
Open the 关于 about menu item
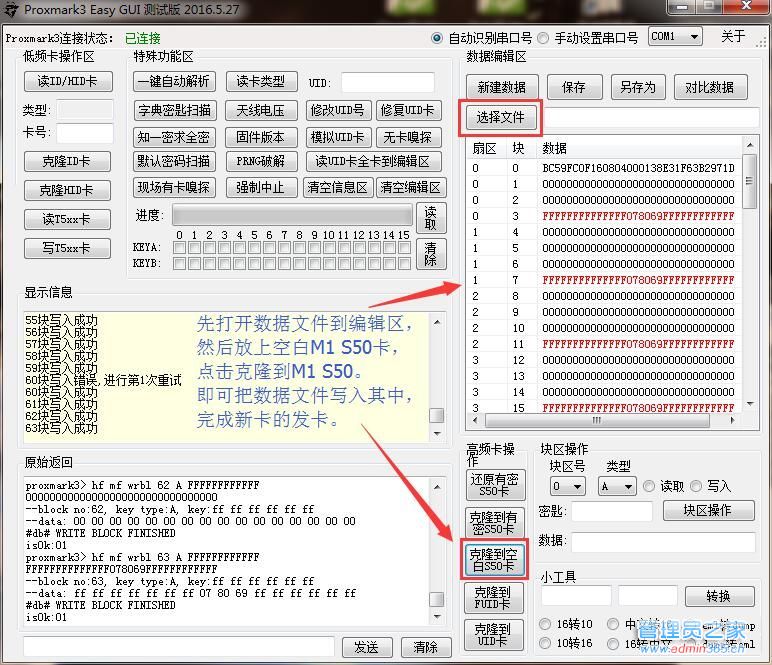(733, 36)
